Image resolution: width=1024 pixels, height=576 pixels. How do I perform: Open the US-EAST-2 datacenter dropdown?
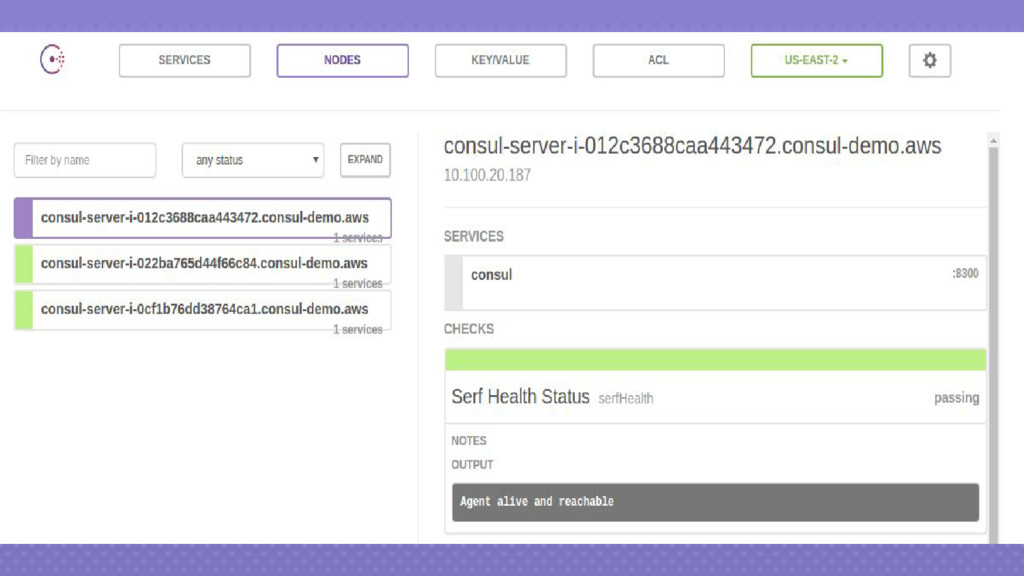tap(816, 60)
